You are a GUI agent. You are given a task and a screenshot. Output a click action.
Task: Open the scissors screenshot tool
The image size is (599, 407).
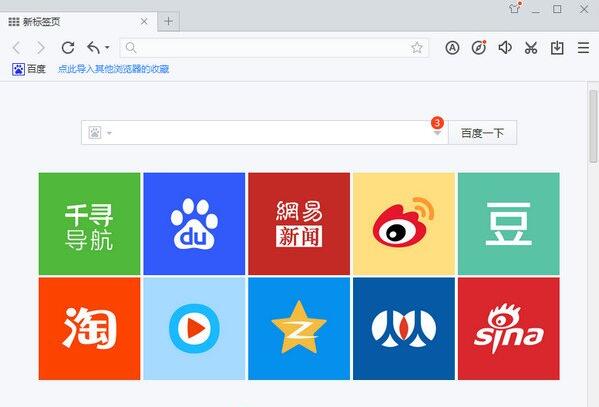click(531, 48)
